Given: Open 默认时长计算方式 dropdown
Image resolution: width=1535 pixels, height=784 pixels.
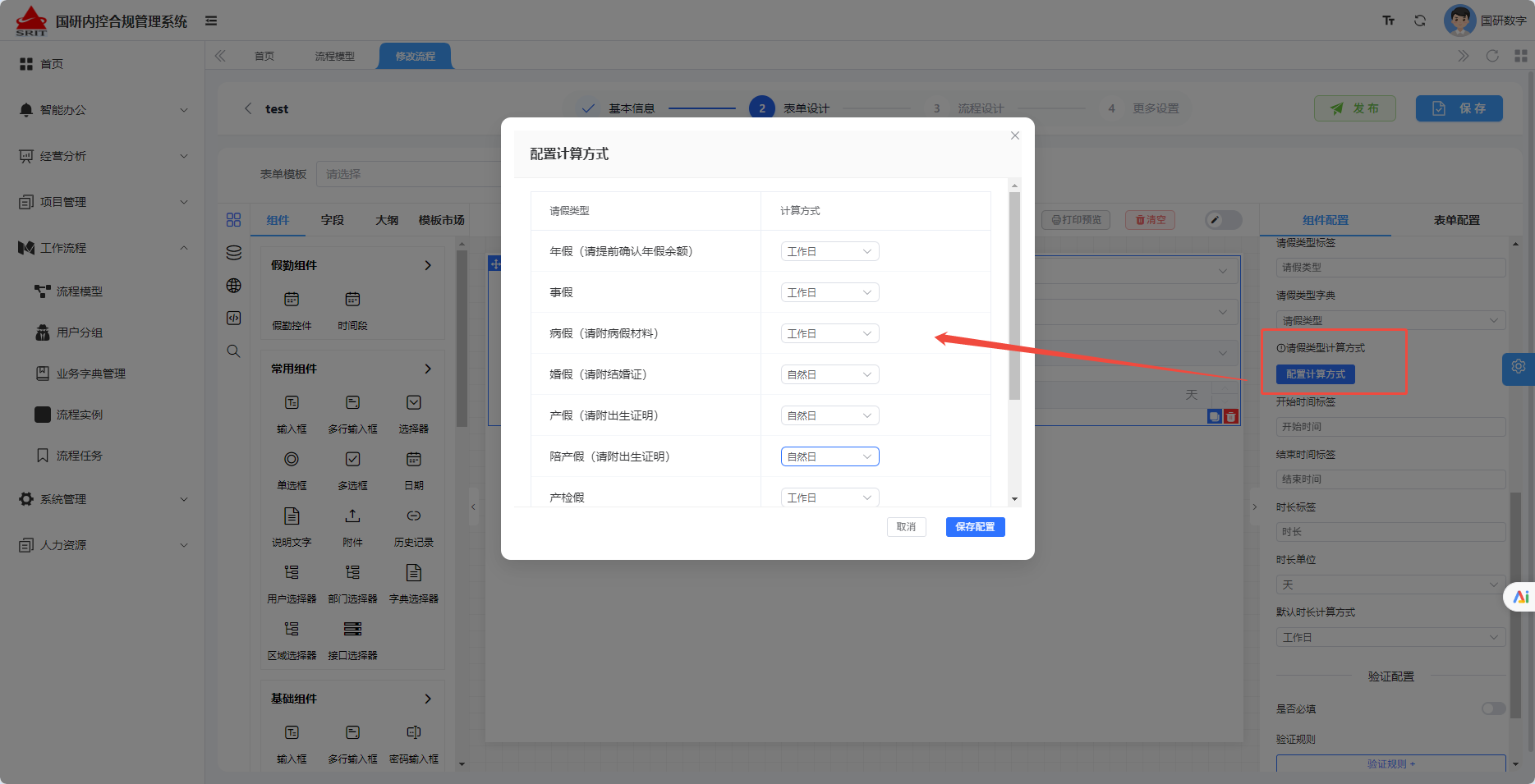Looking at the screenshot, I should (1390, 637).
